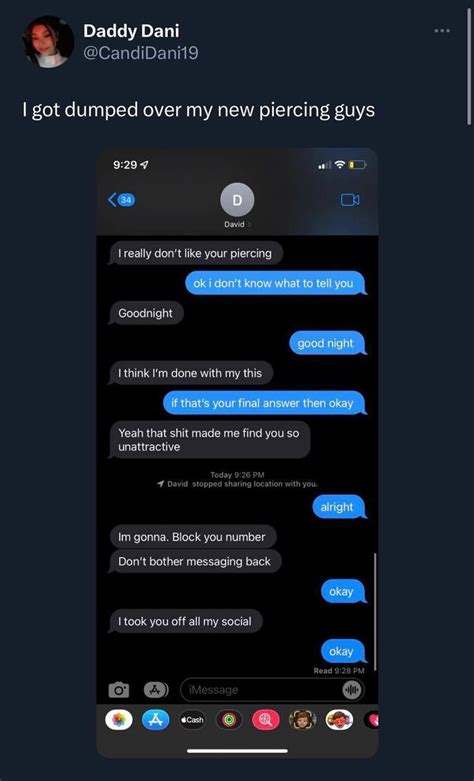Tap the audio waveform record icon
This screenshot has width=474, height=781.
352,690
